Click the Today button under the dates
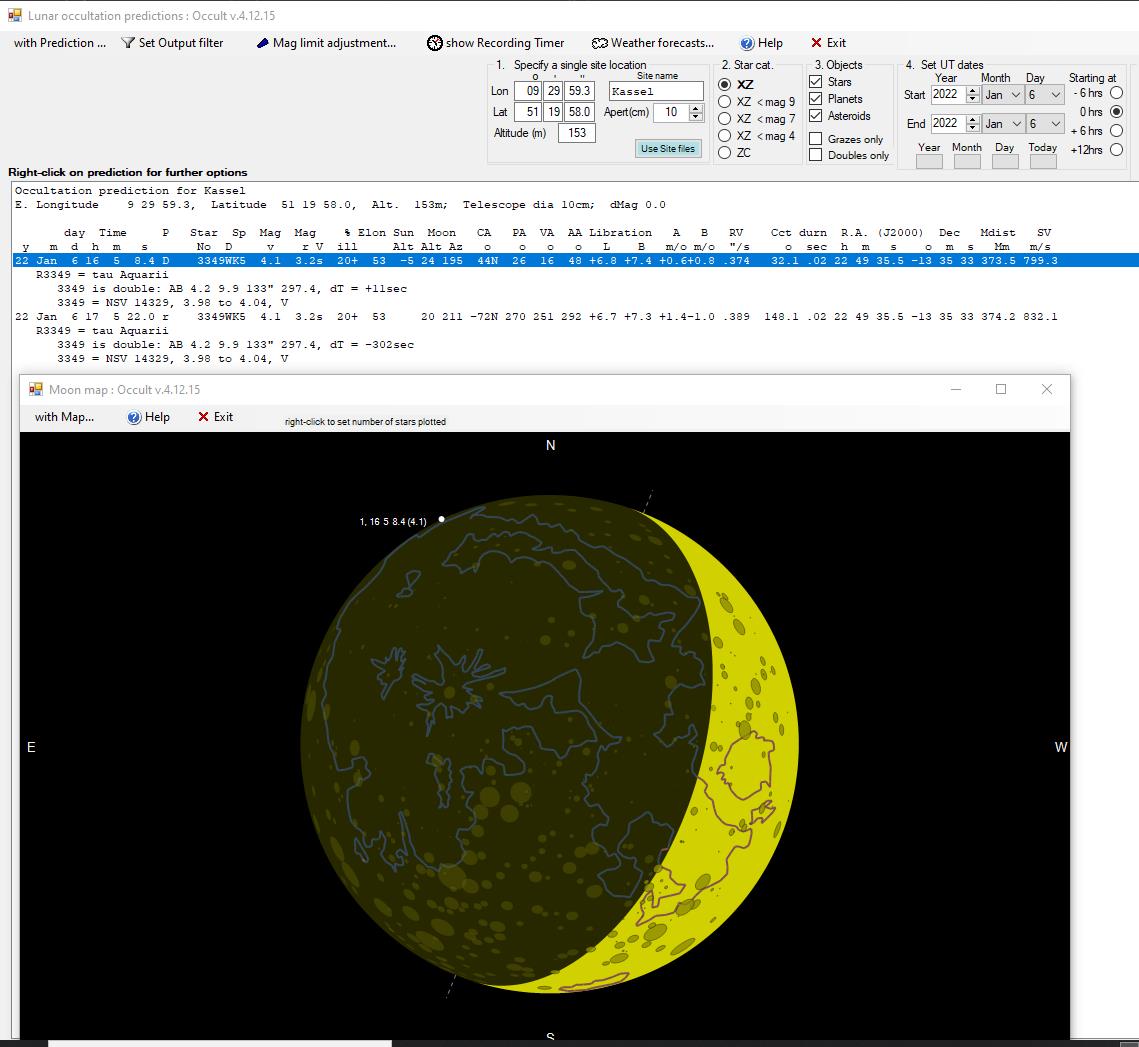This screenshot has width=1139, height=1047. pyautogui.click(x=1042, y=161)
